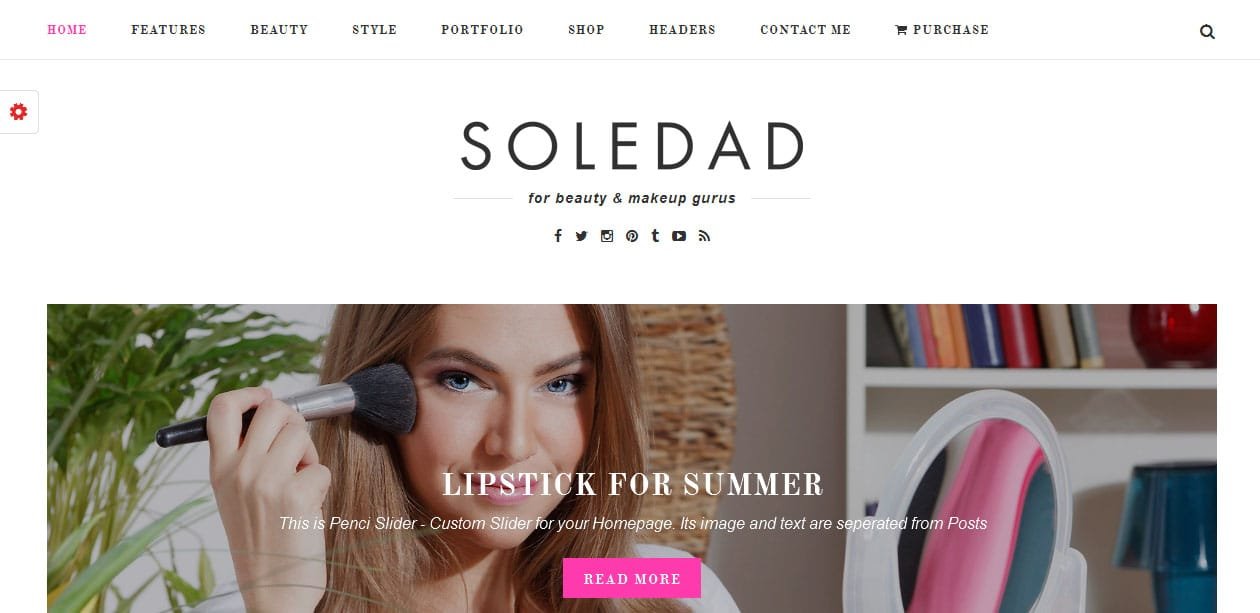
Task: Visit the Facebook social icon
Action: pyautogui.click(x=558, y=236)
